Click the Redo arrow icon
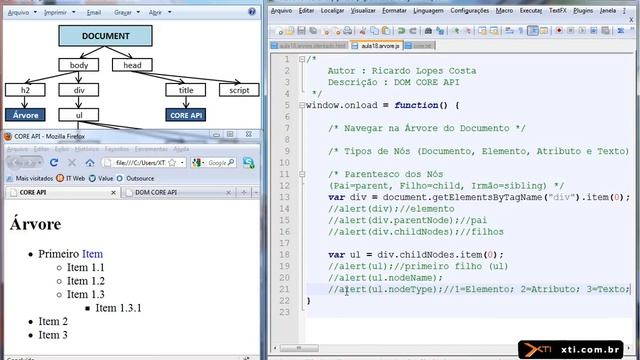The width and height of the screenshot is (640, 360). [413, 31]
